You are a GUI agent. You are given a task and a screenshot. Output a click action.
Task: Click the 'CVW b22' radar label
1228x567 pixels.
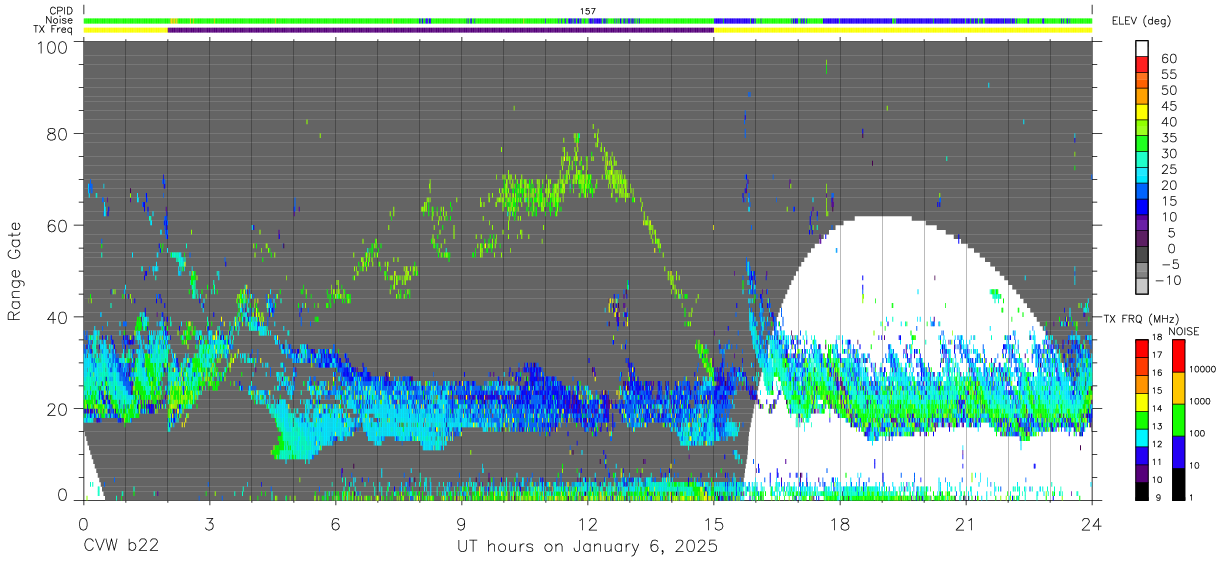point(120,547)
